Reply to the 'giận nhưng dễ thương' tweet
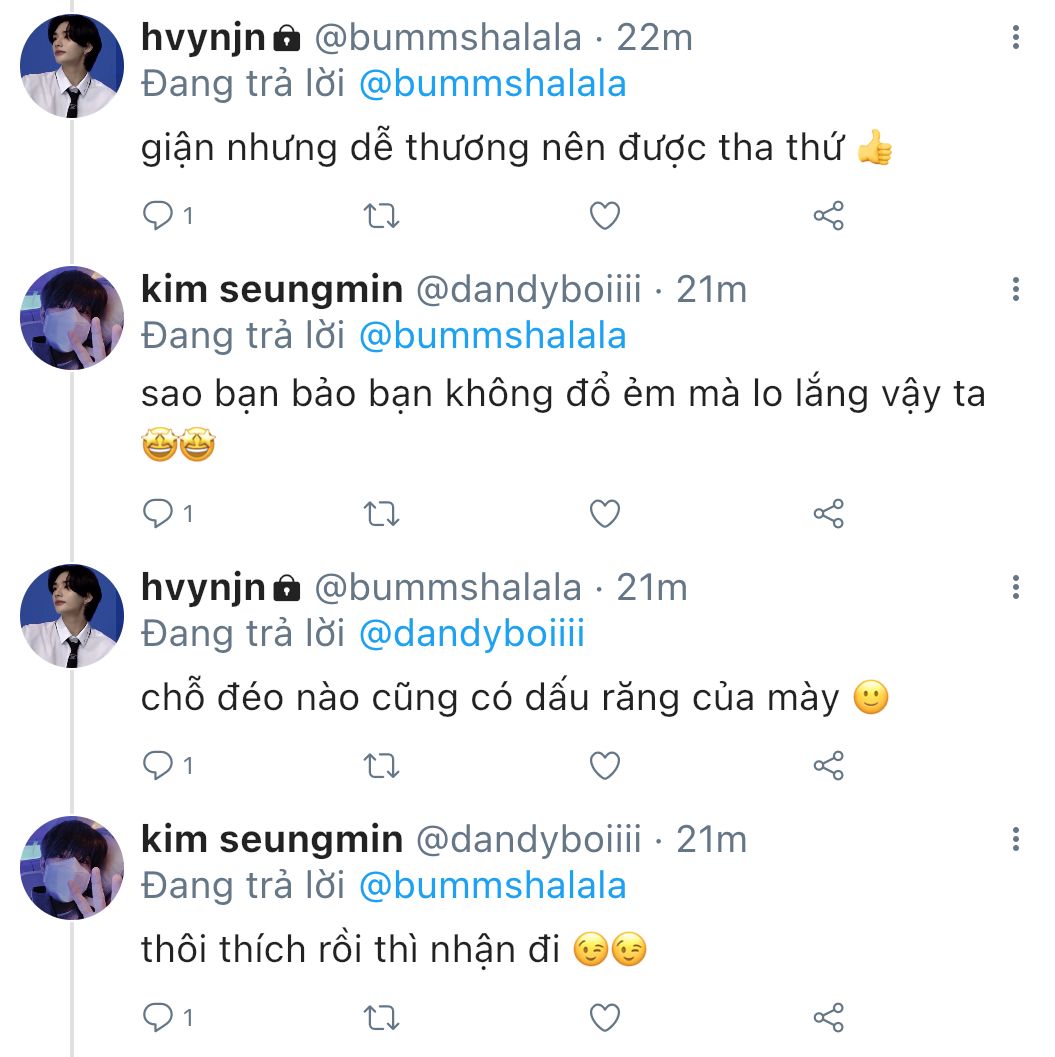The height and width of the screenshot is (1057, 1055). tap(158, 215)
